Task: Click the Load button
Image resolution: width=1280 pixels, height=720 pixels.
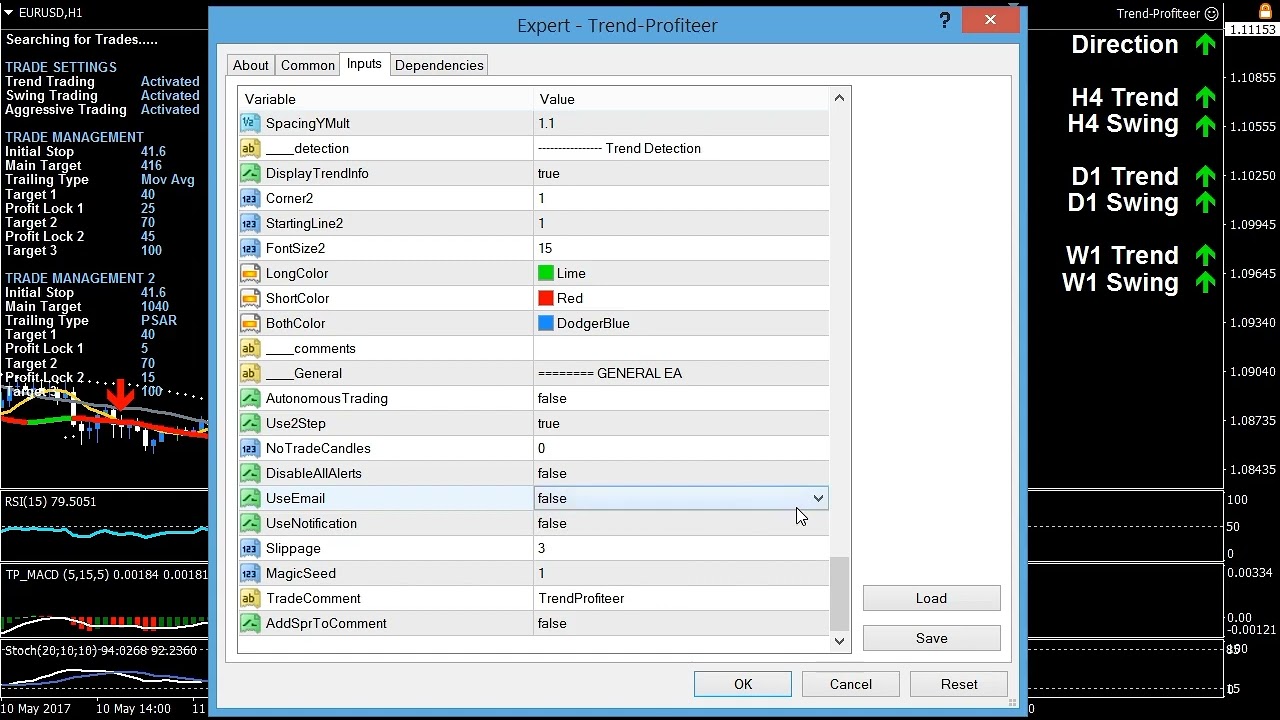Action: pos(931,598)
